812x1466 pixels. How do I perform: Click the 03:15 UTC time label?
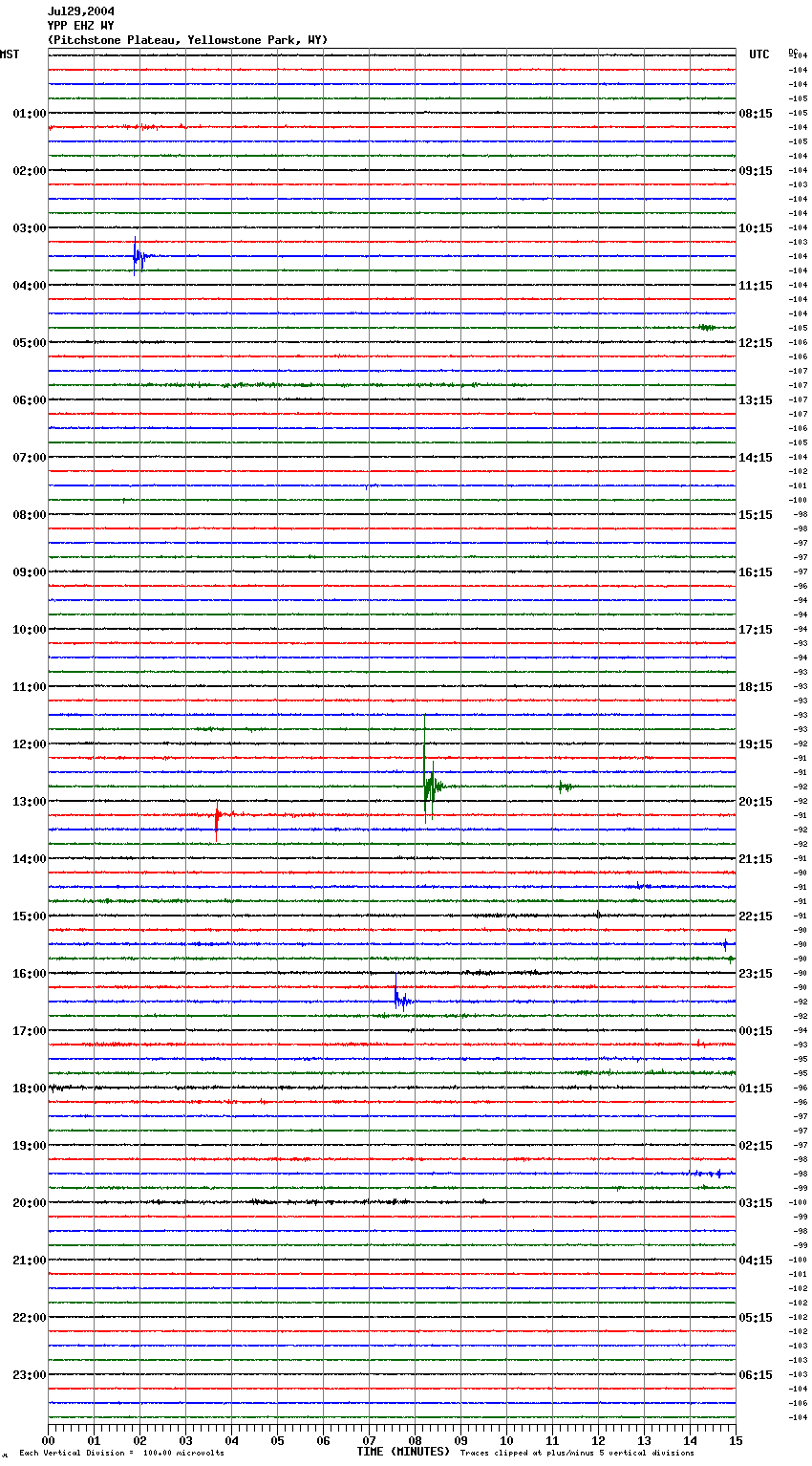756,1203
